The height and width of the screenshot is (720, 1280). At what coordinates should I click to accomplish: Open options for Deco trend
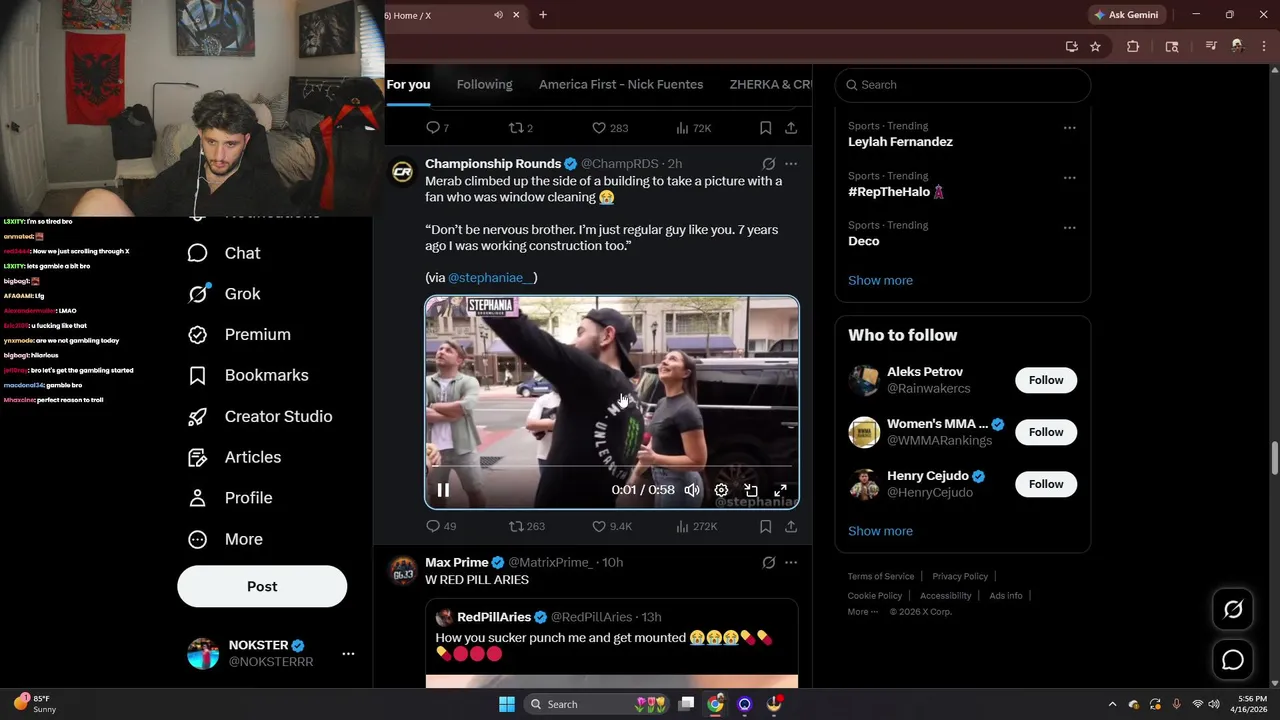tap(1070, 228)
